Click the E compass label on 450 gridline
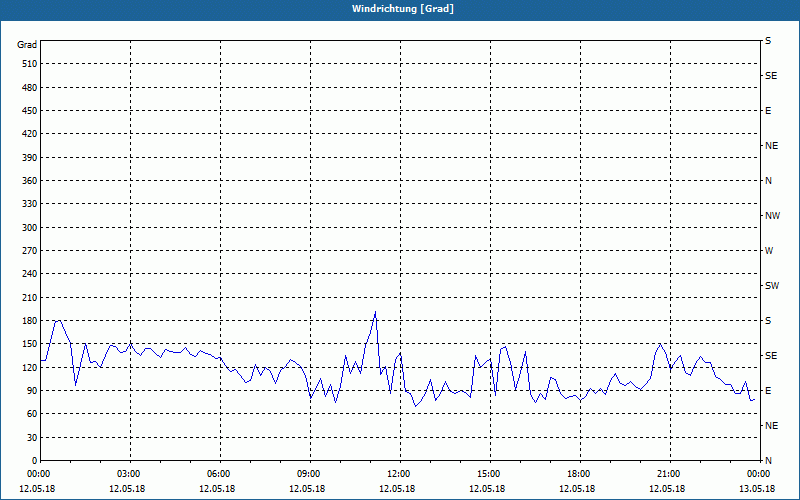Screen dimensions: 800x500 click(768, 111)
